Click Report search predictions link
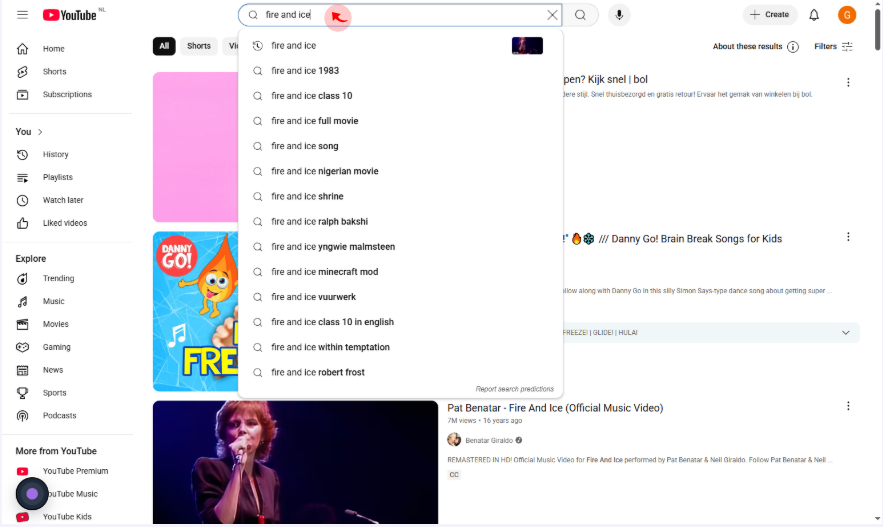This screenshot has height=527, width=883. click(x=514, y=389)
